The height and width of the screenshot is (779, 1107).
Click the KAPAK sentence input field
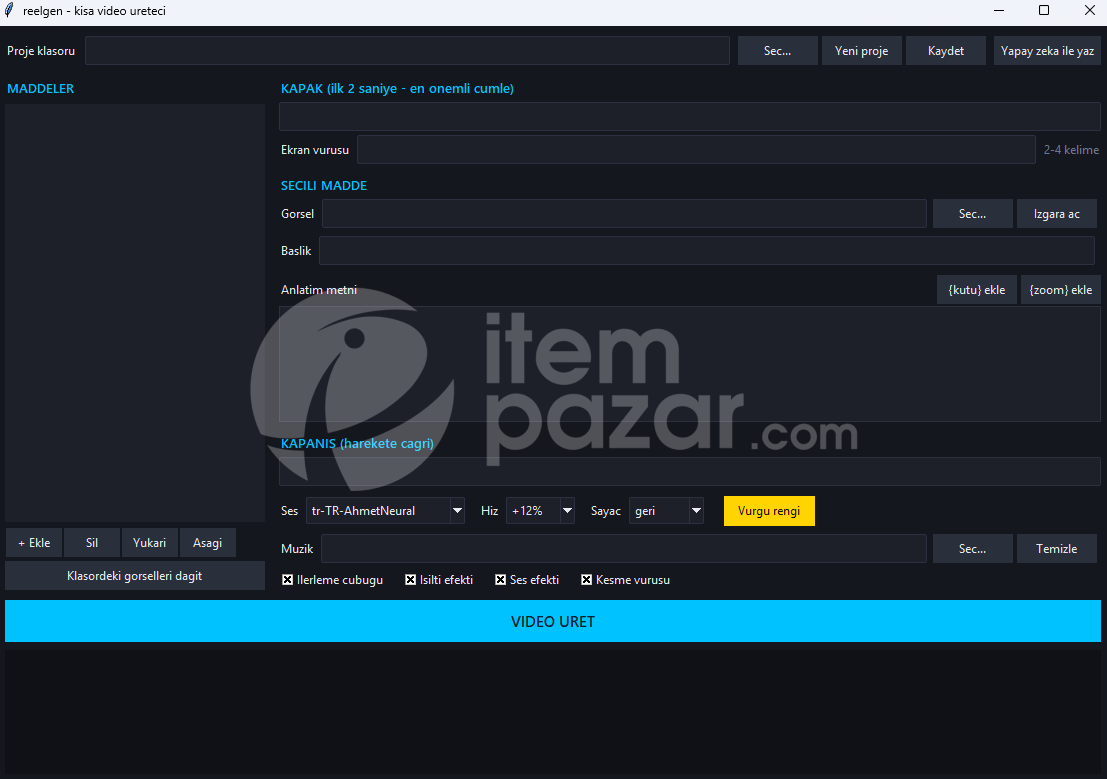tap(689, 117)
